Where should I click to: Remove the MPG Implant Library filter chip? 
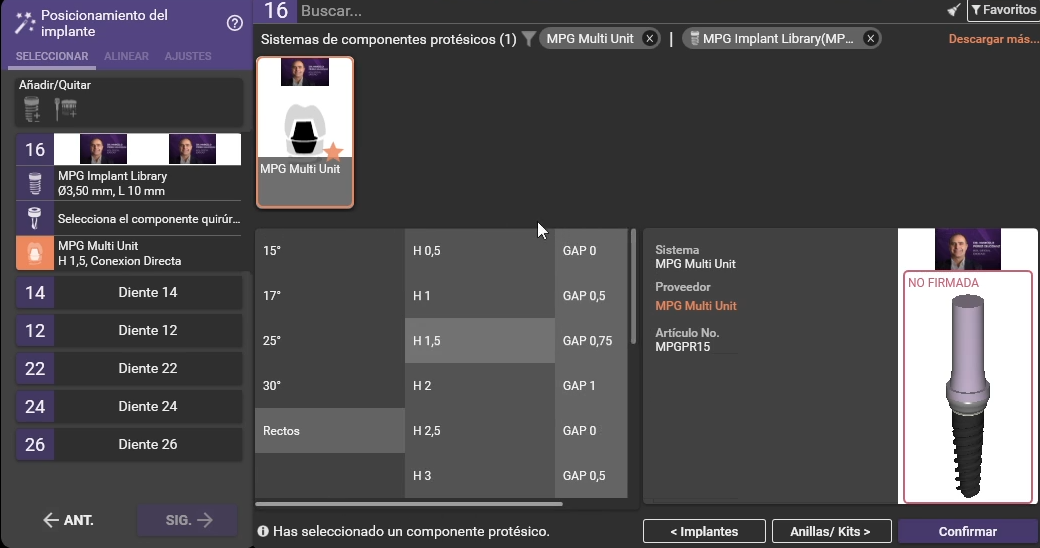coord(870,39)
